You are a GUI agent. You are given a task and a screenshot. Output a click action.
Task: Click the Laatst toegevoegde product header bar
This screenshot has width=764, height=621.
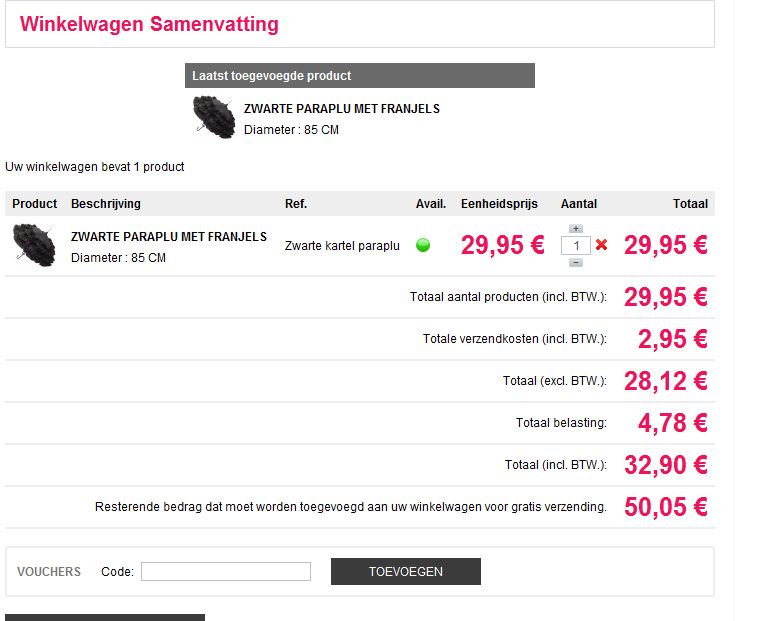pyautogui.click(x=360, y=75)
